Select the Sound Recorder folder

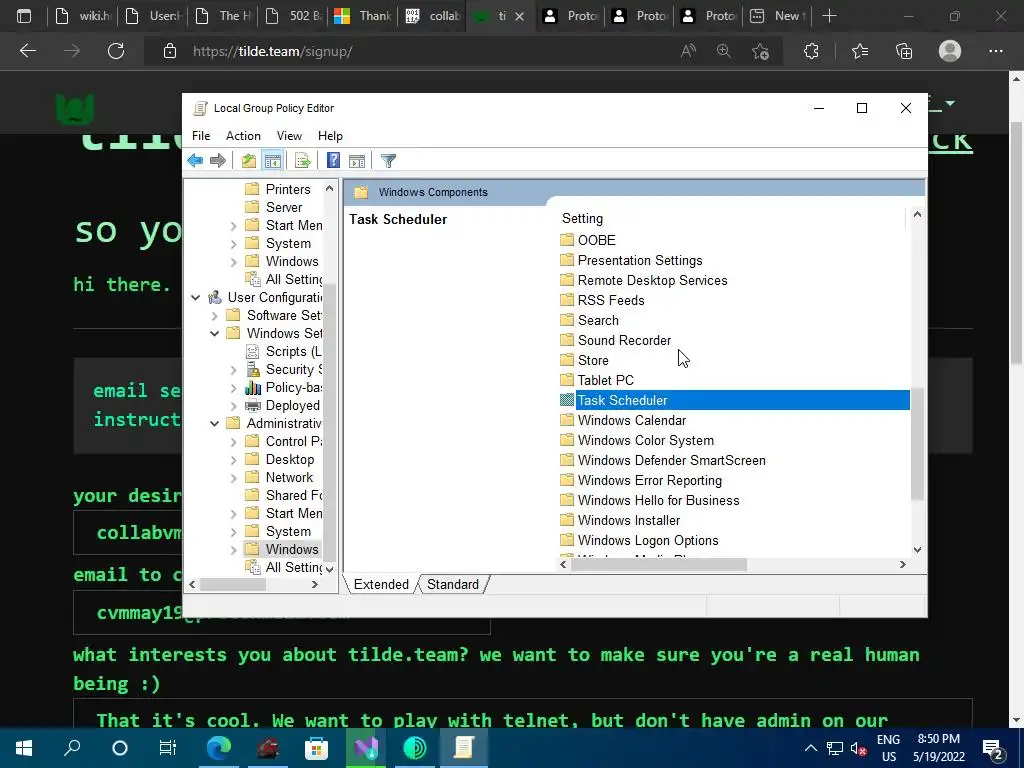point(624,340)
